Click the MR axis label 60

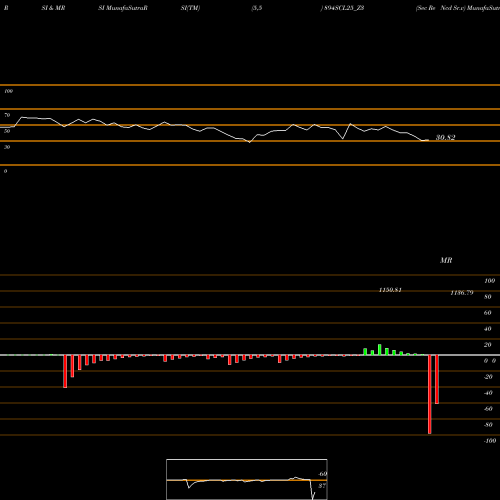(488, 313)
